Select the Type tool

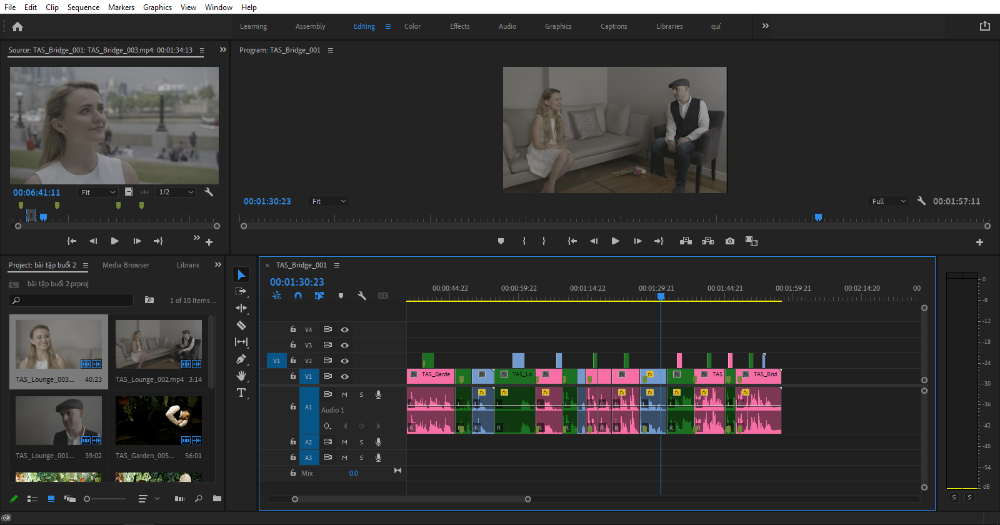(x=241, y=393)
